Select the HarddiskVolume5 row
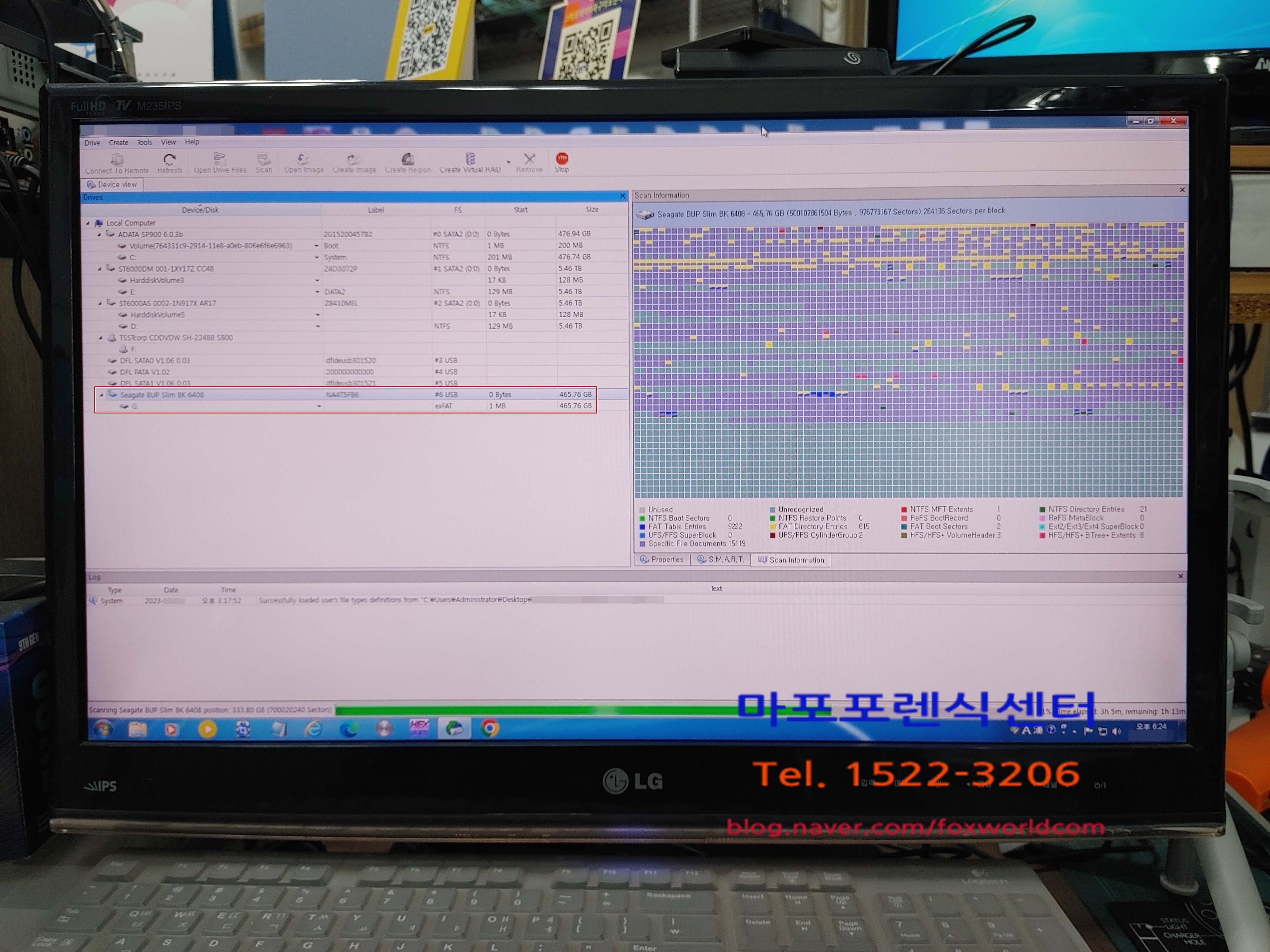 pyautogui.click(x=357, y=315)
